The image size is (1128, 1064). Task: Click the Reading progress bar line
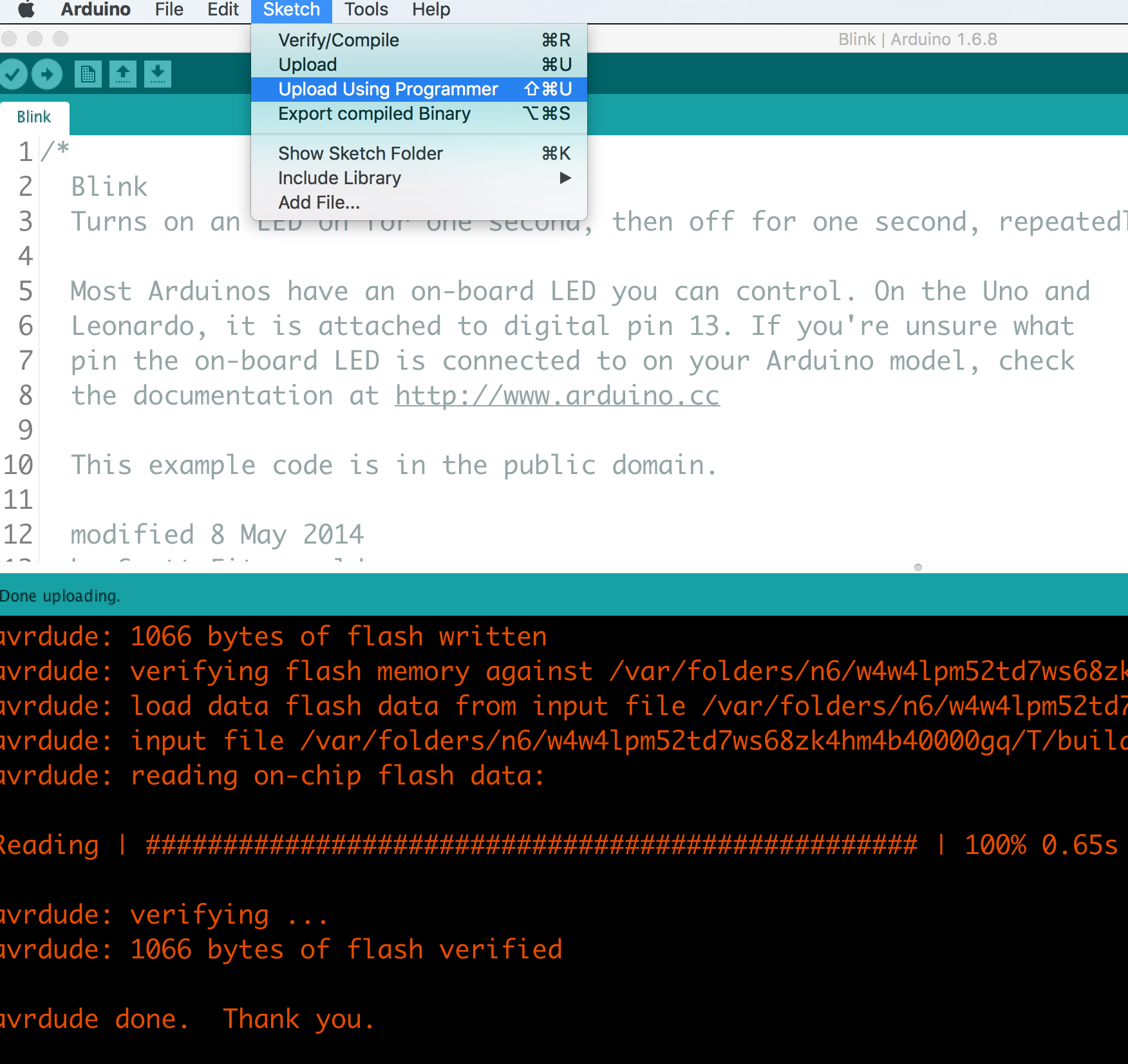pos(559,845)
